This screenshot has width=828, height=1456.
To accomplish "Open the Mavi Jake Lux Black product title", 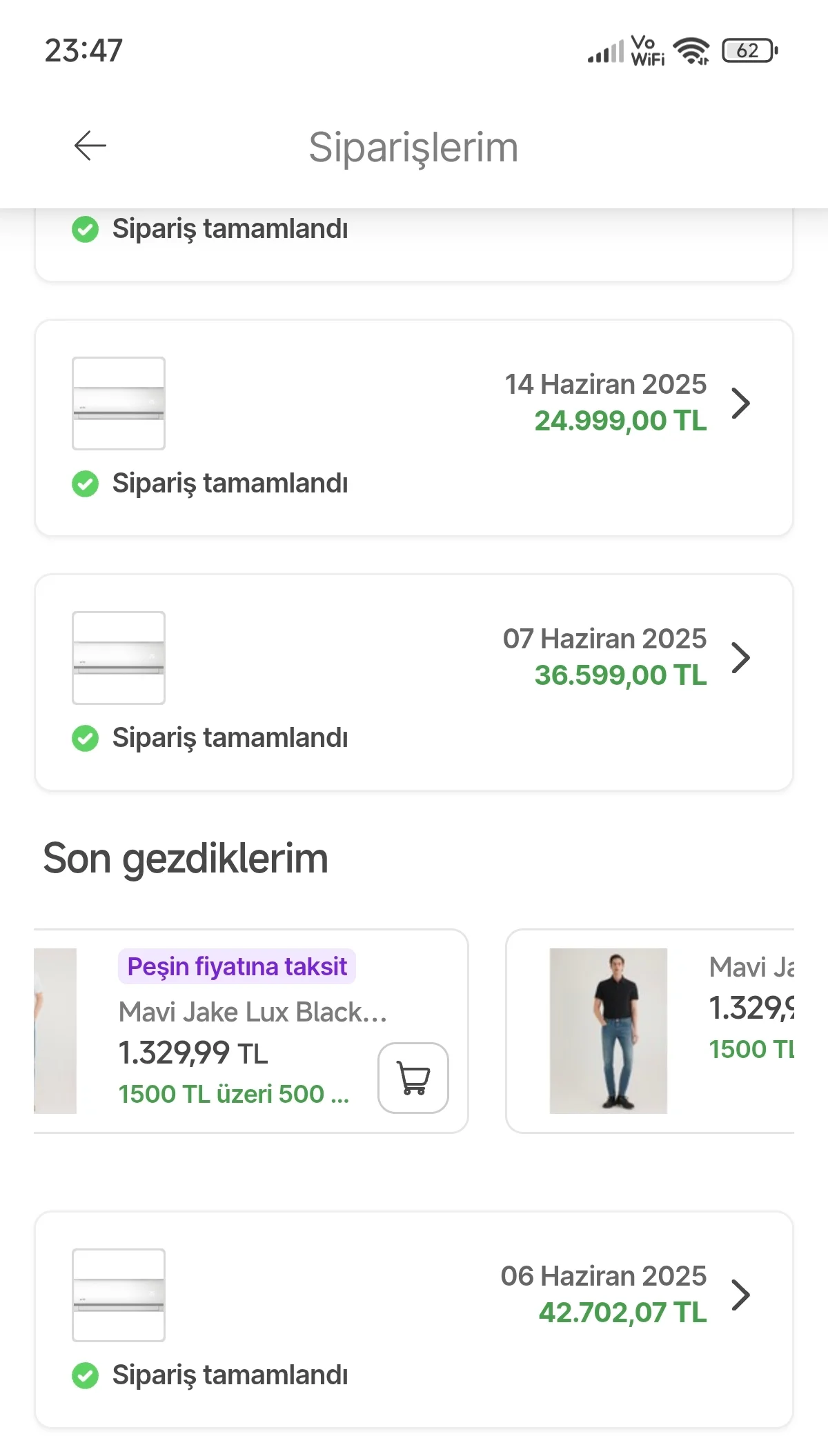I will click(253, 1012).
